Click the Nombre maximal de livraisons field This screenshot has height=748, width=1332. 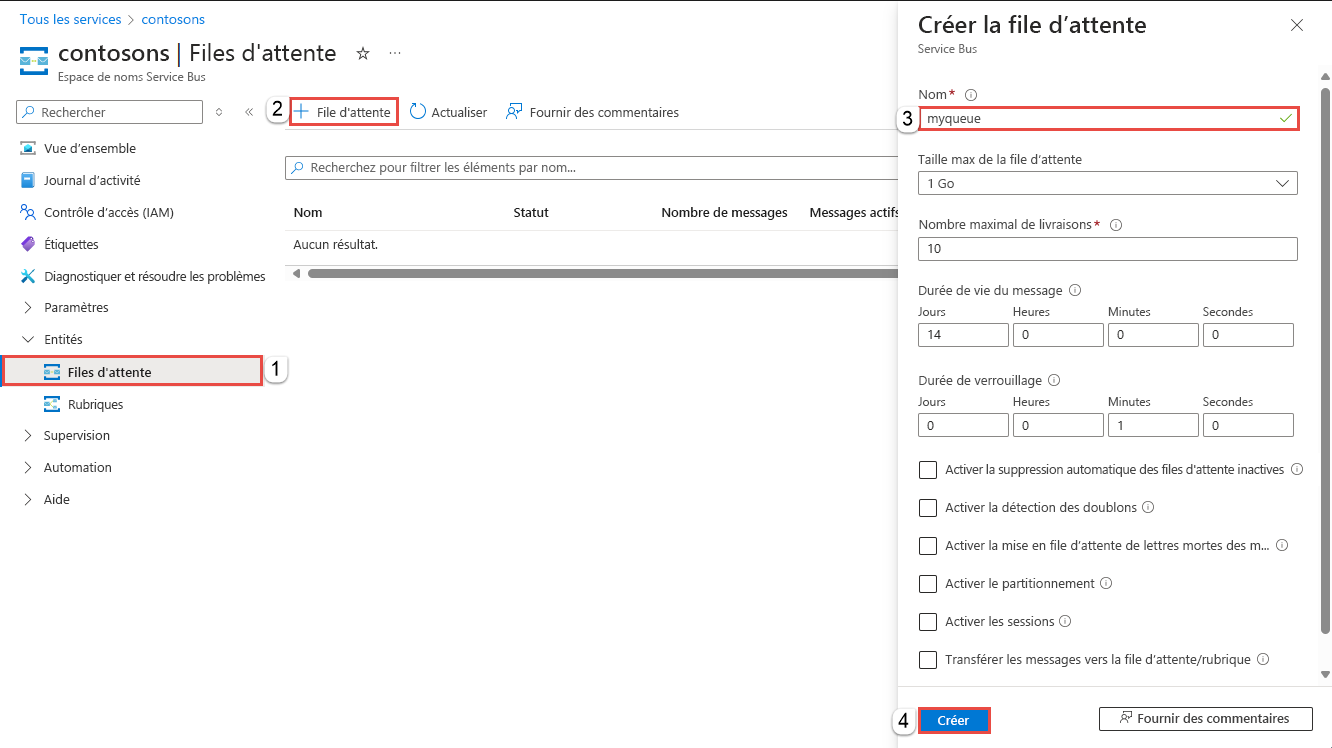[x=1107, y=248]
